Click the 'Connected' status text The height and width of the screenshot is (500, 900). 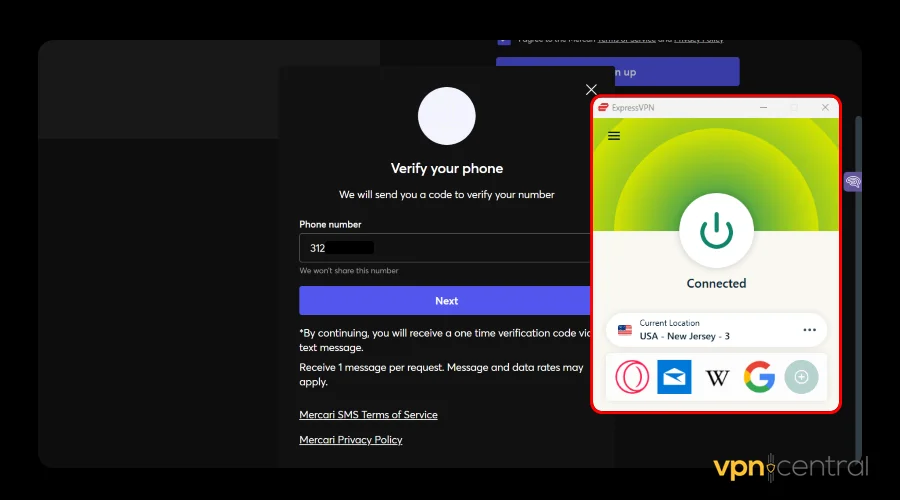click(716, 284)
